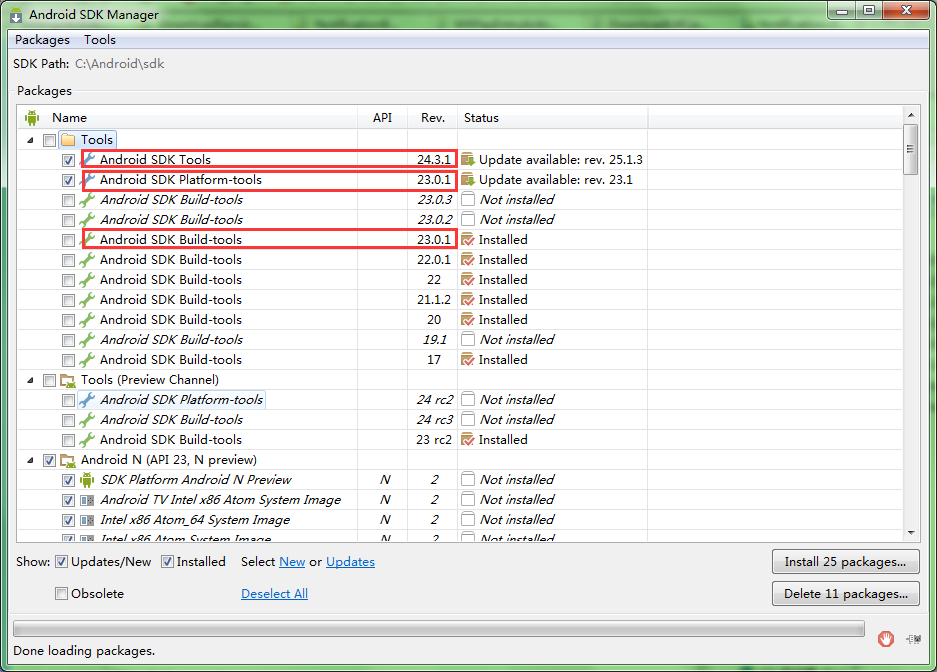Select the Android SDK Build-tools 22 row

(x=459, y=280)
